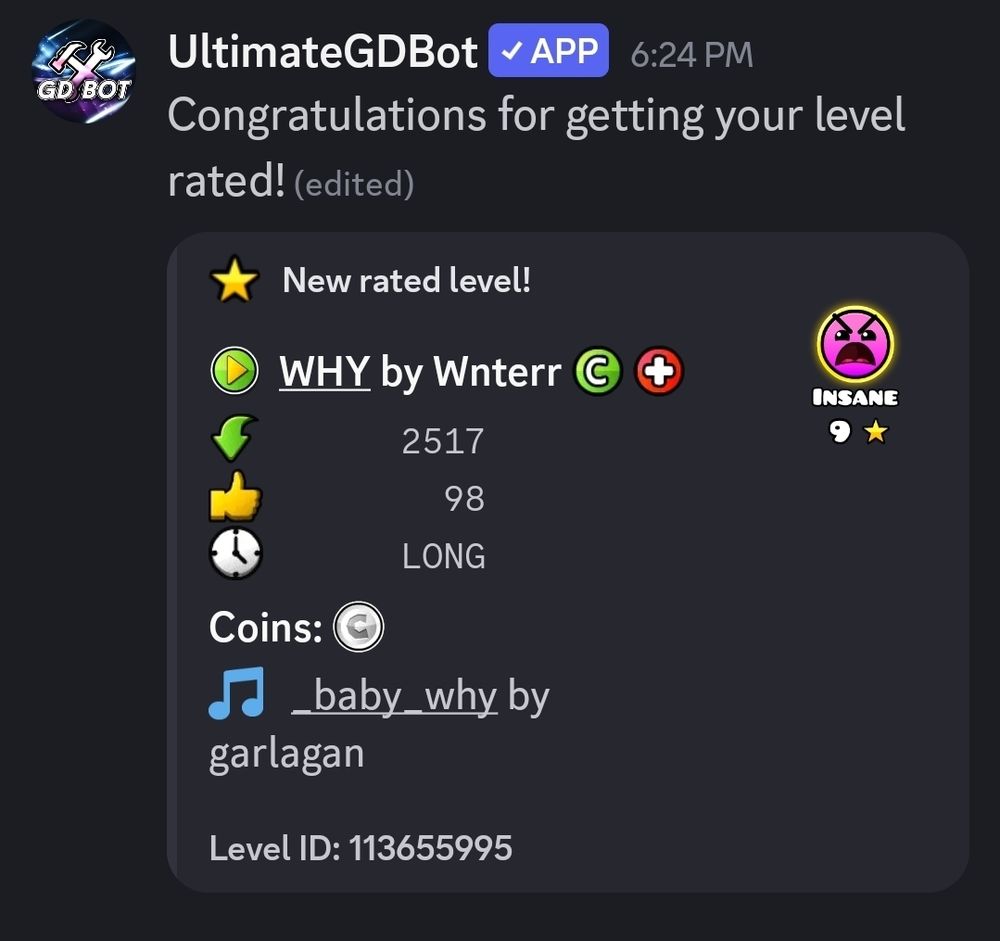This screenshot has width=1000, height=941.
Task: Click the 2517 downloads count
Action: 443,441
